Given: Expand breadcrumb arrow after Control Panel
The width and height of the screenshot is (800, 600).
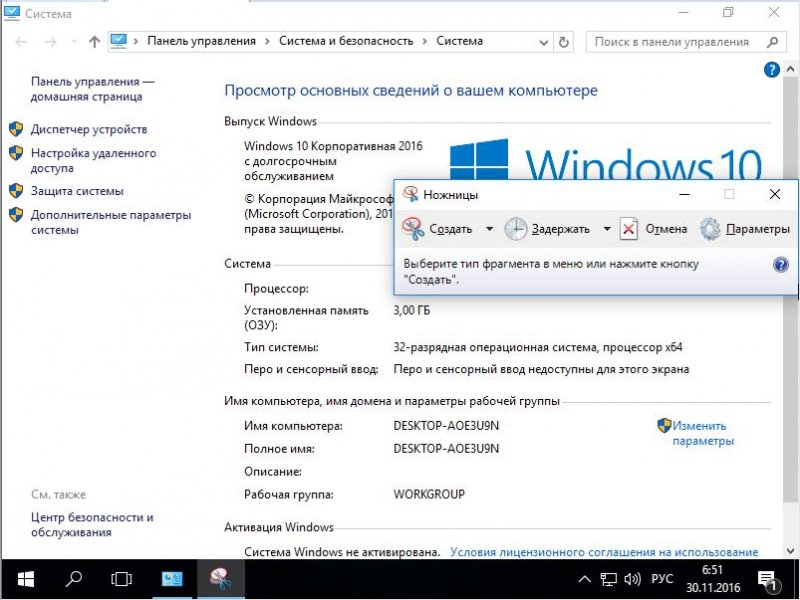Looking at the screenshot, I should point(267,41).
